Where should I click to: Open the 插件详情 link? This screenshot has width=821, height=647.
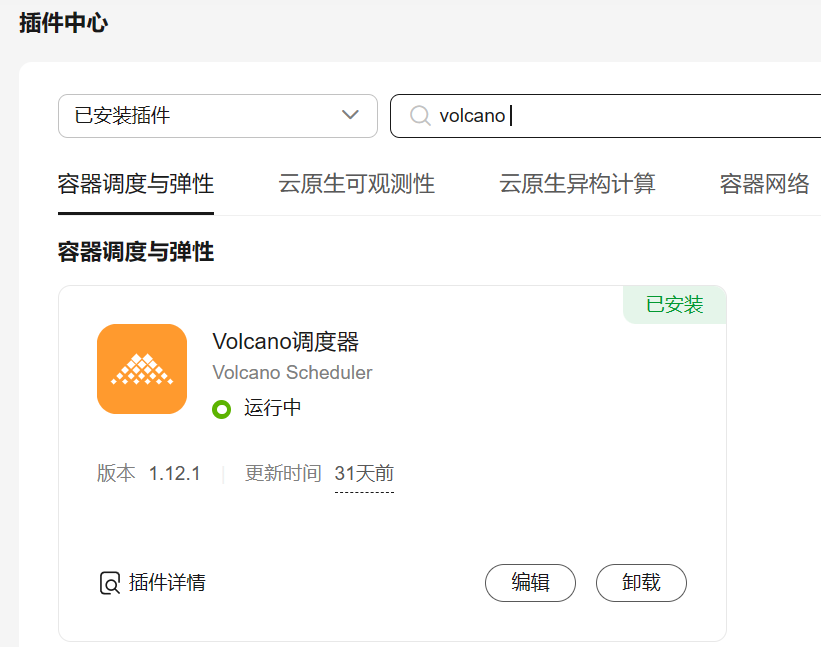click(x=167, y=583)
